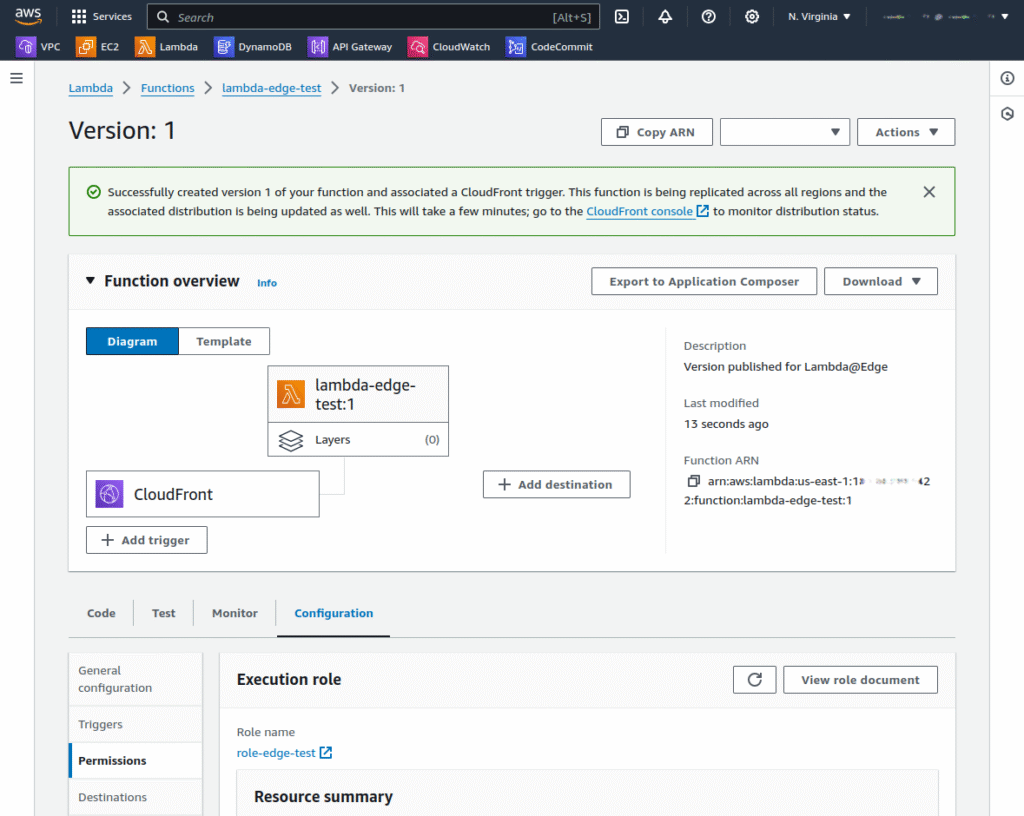
Task: Click the green success check icon
Action: [x=93, y=192]
